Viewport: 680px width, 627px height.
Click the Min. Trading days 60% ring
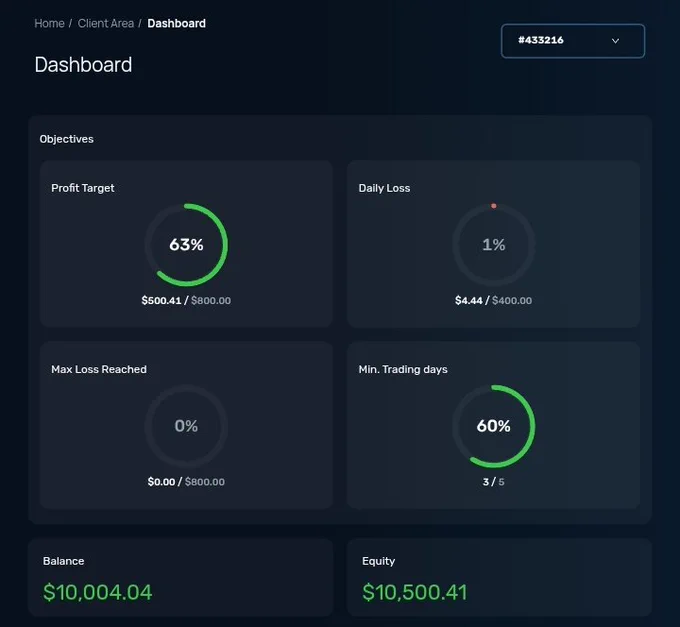tap(494, 426)
